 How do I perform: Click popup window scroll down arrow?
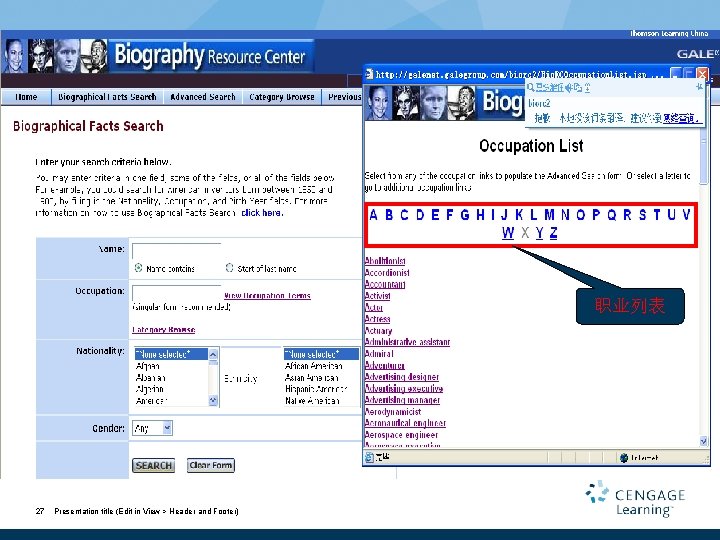pos(704,441)
